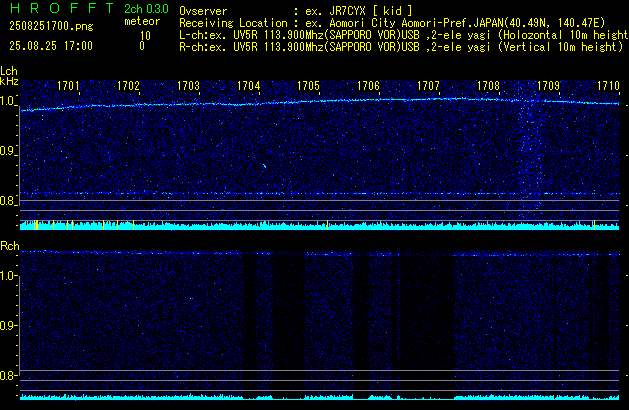Click the yellow spike in Lch level bar near 1710
This screenshot has height=410, width=629.
point(594,225)
